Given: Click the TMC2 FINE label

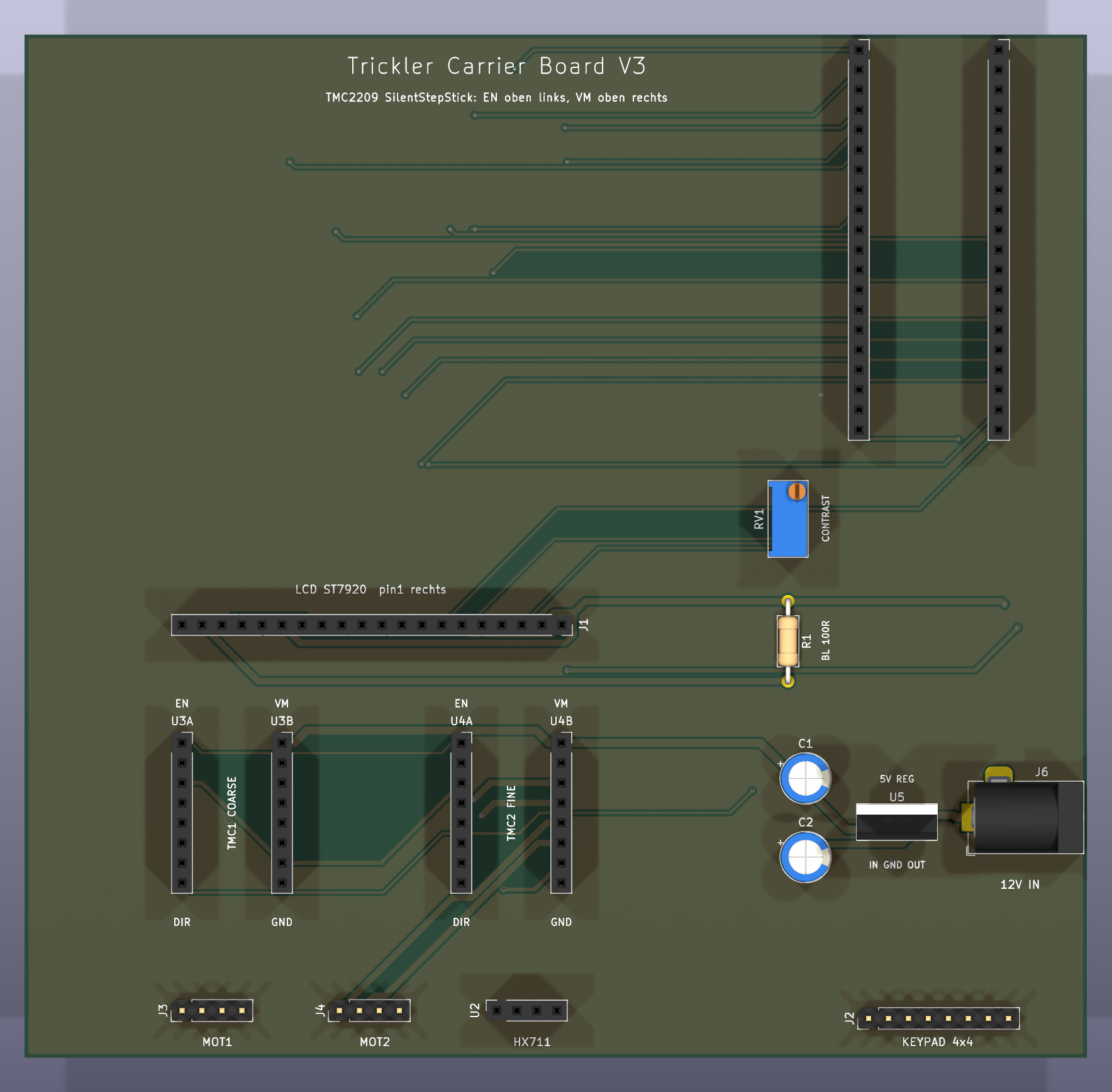Looking at the screenshot, I should [511, 813].
